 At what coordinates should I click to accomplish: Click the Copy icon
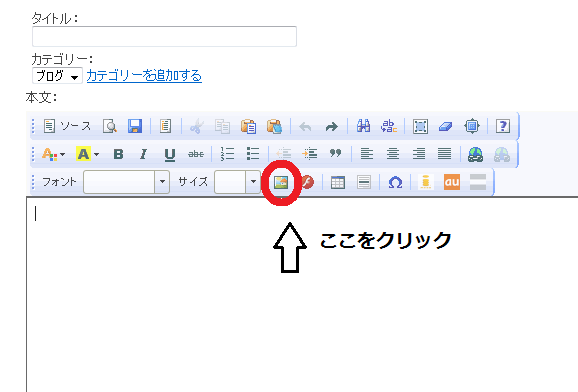tap(222, 126)
